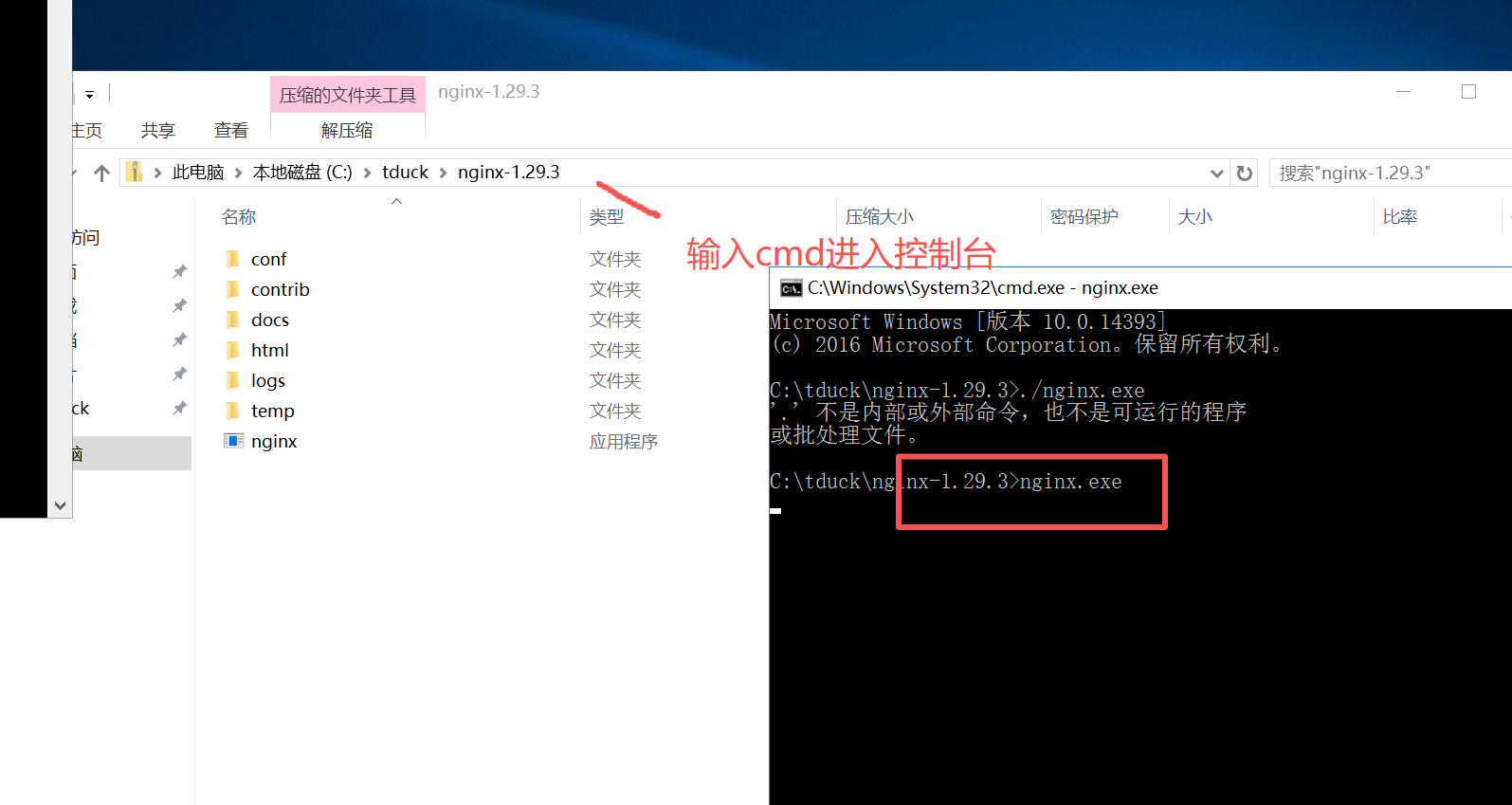
Task: Switch to the 查看 ribbon tab
Action: click(x=231, y=130)
